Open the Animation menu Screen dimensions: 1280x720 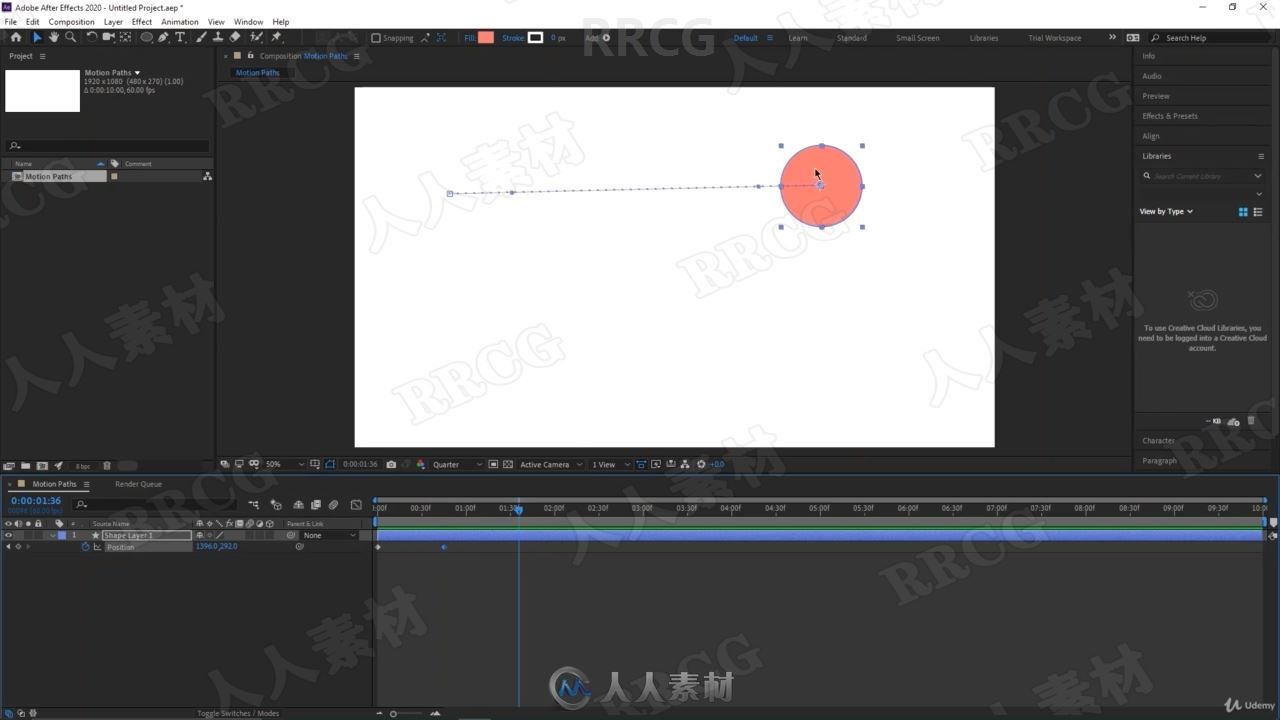[180, 21]
